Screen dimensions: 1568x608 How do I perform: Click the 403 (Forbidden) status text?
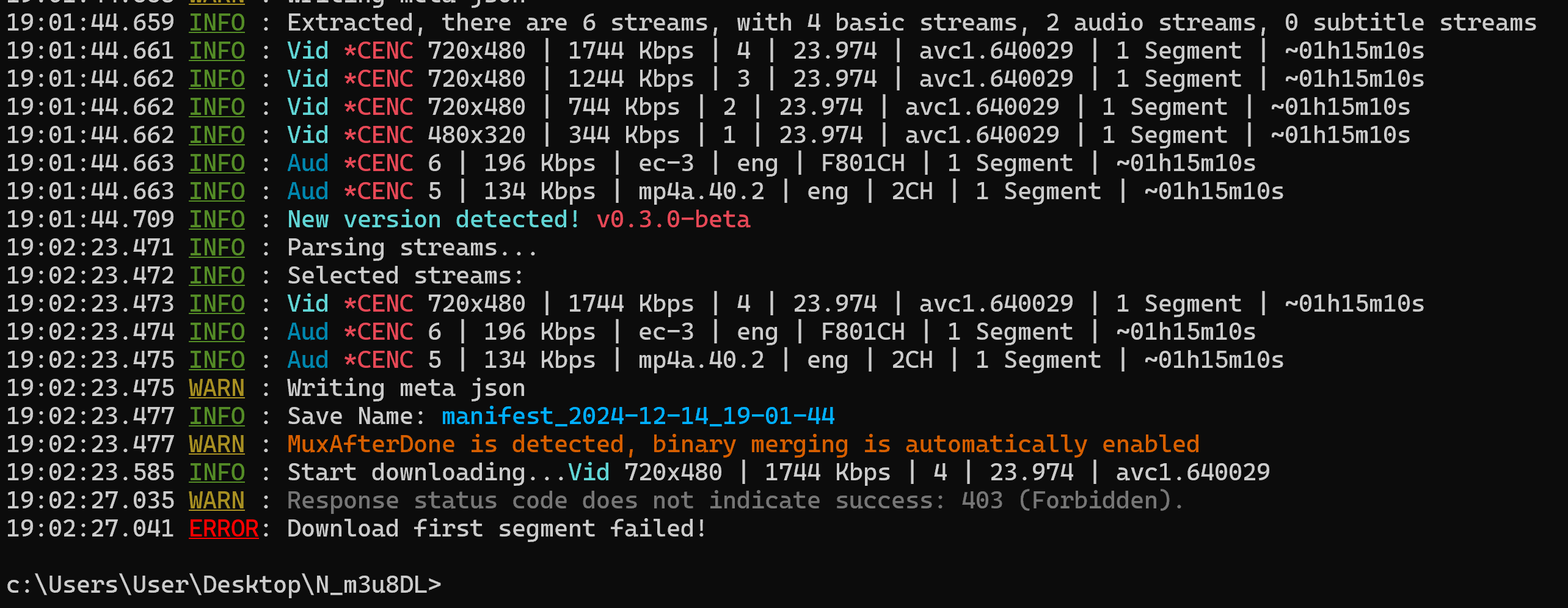1072,500
